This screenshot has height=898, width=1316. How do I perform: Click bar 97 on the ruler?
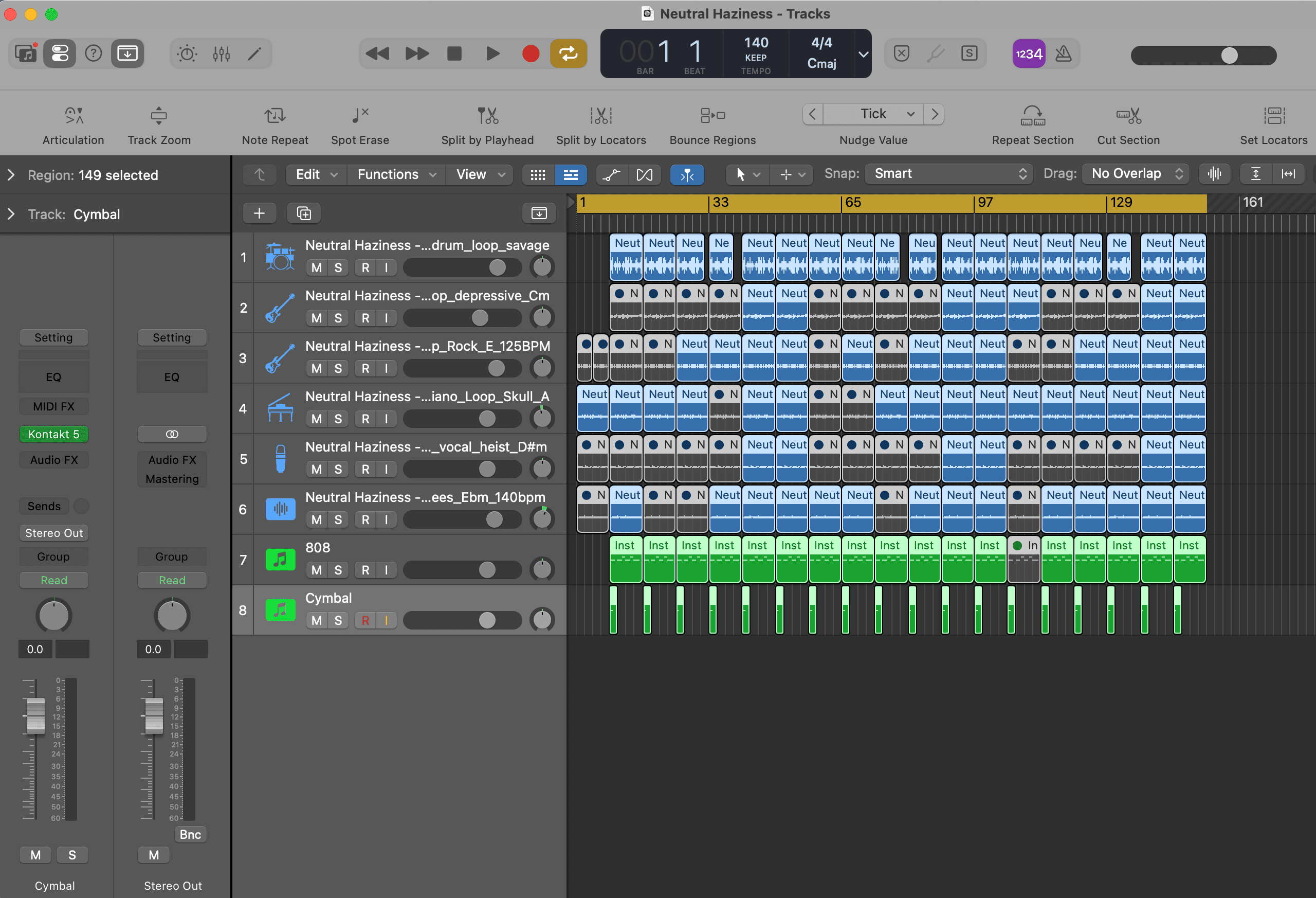pyautogui.click(x=985, y=202)
